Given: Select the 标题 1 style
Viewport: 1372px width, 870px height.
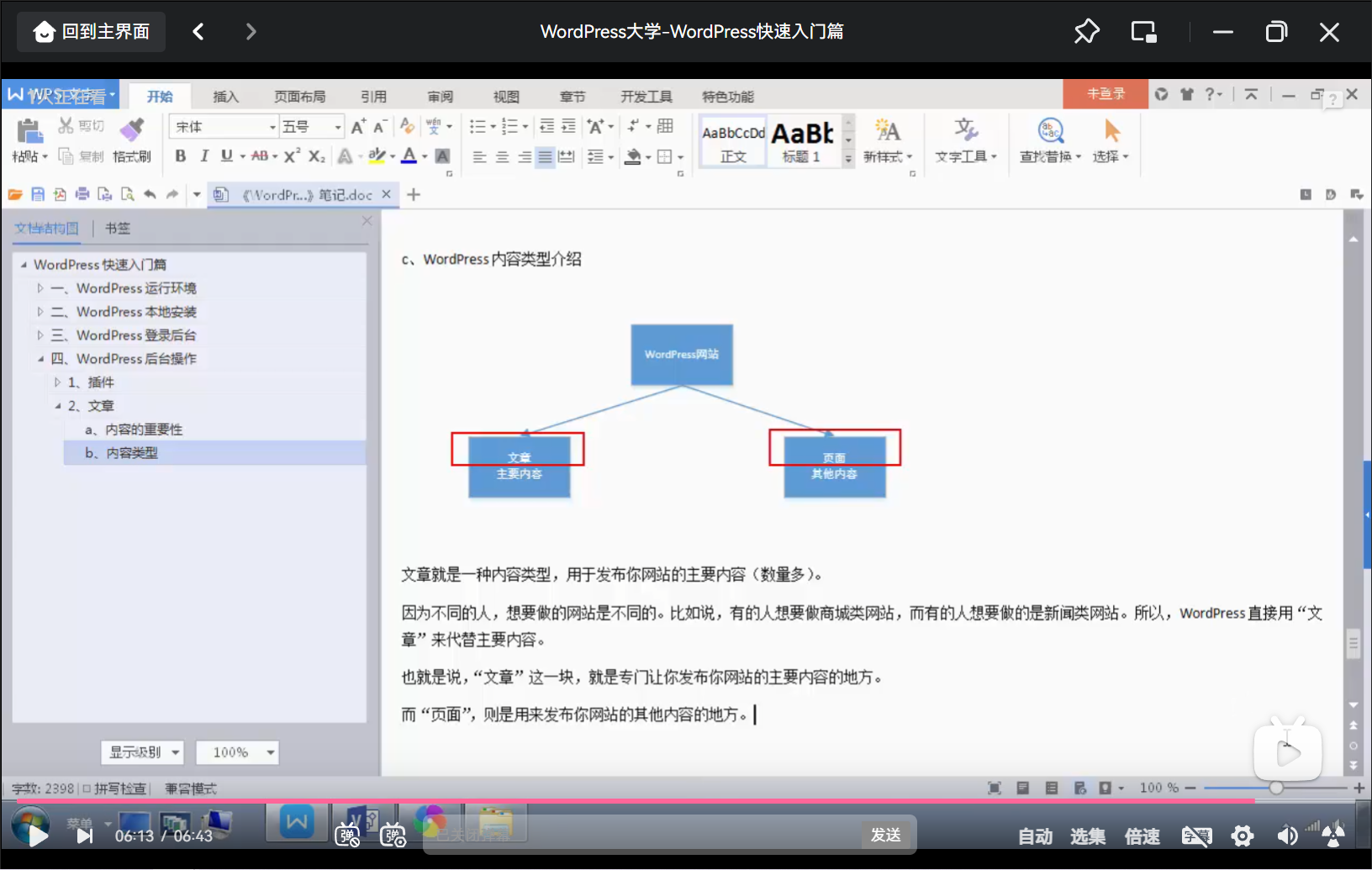Looking at the screenshot, I should tap(802, 141).
